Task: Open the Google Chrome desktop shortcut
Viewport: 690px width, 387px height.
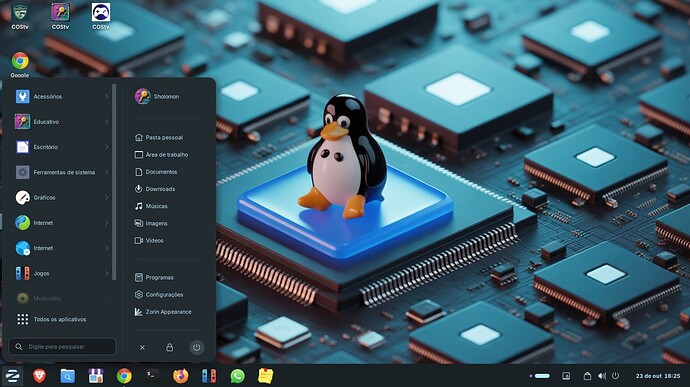Action: tap(20, 64)
